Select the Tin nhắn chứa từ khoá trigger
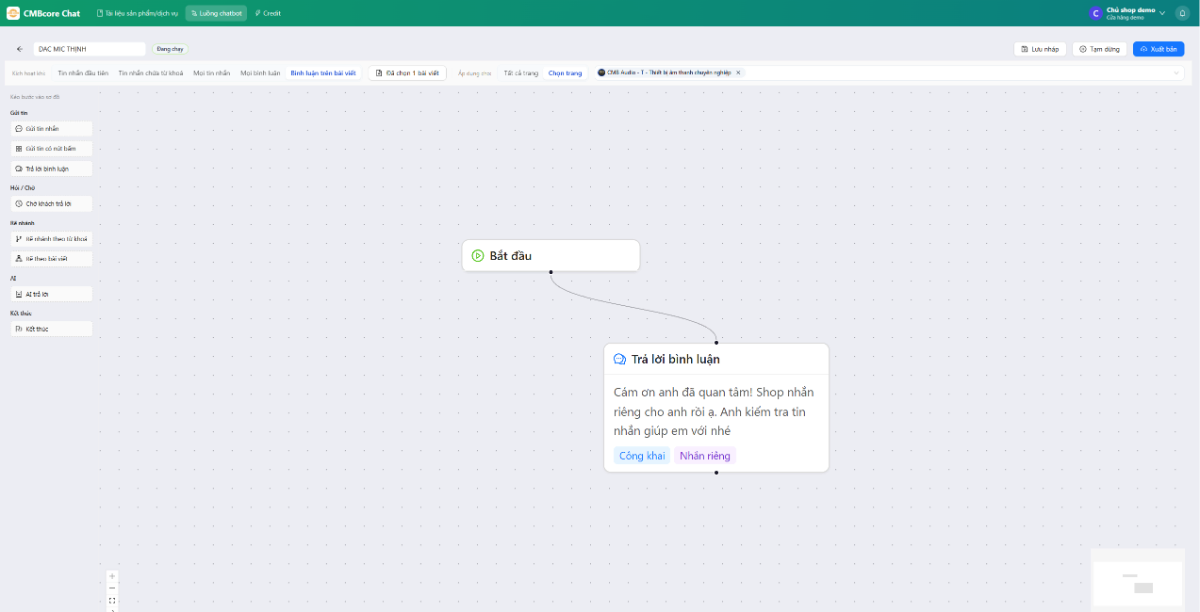The width and height of the screenshot is (1200, 612). 151,73
